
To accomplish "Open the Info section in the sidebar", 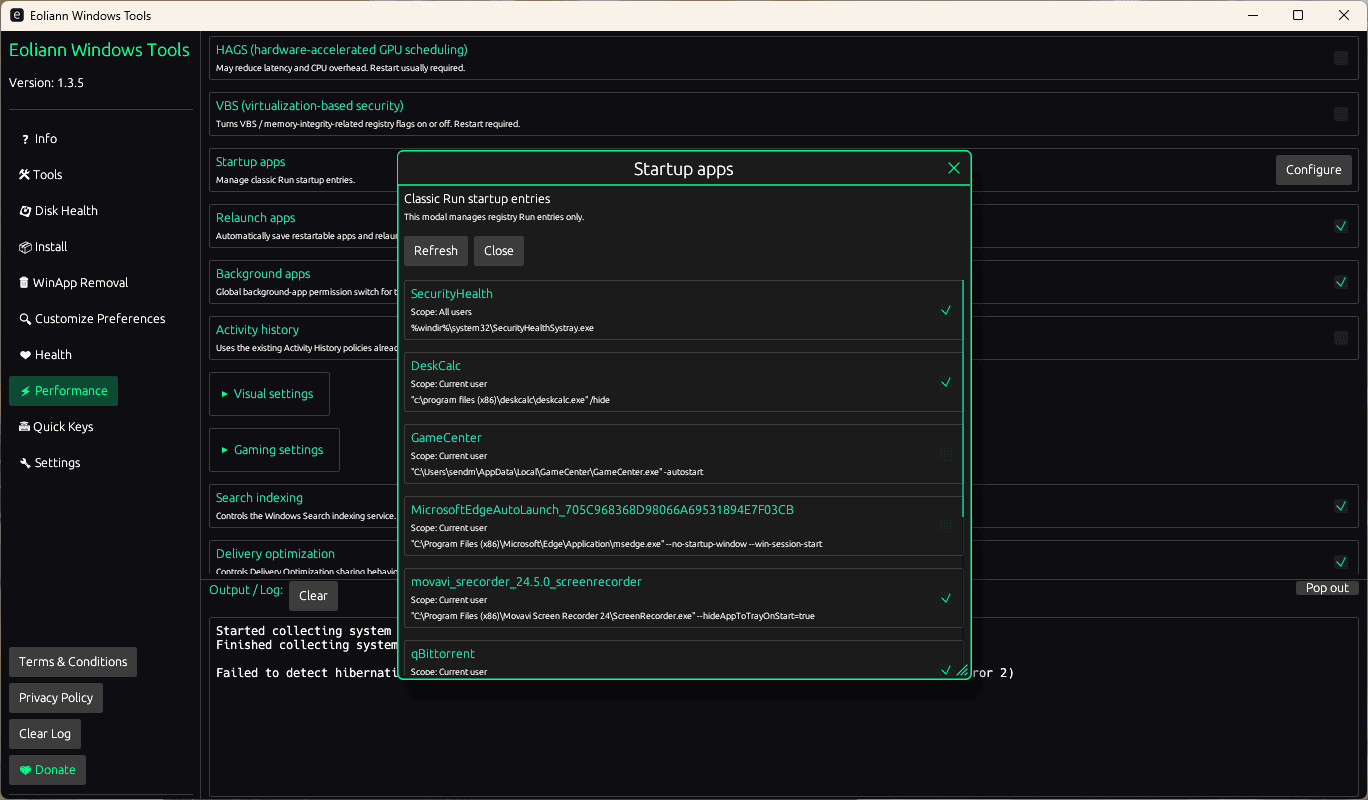I will point(39,139).
